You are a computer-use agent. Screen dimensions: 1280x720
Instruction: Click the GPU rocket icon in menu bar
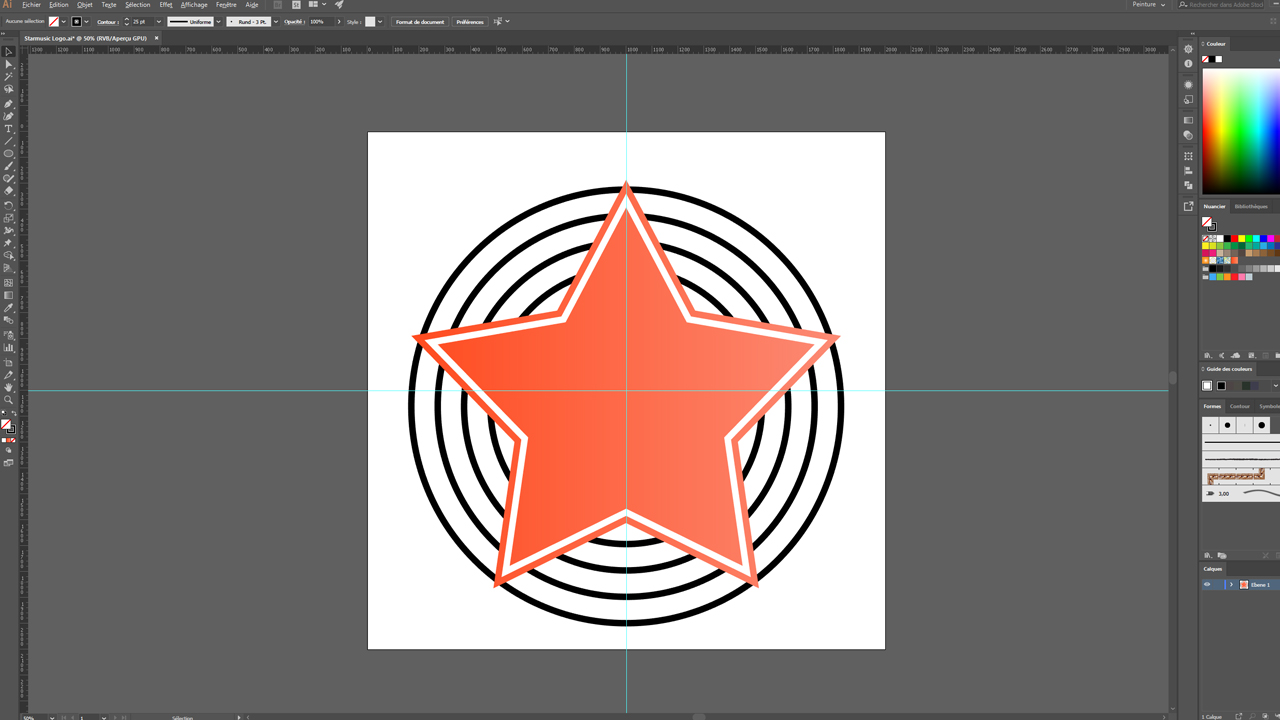339,5
